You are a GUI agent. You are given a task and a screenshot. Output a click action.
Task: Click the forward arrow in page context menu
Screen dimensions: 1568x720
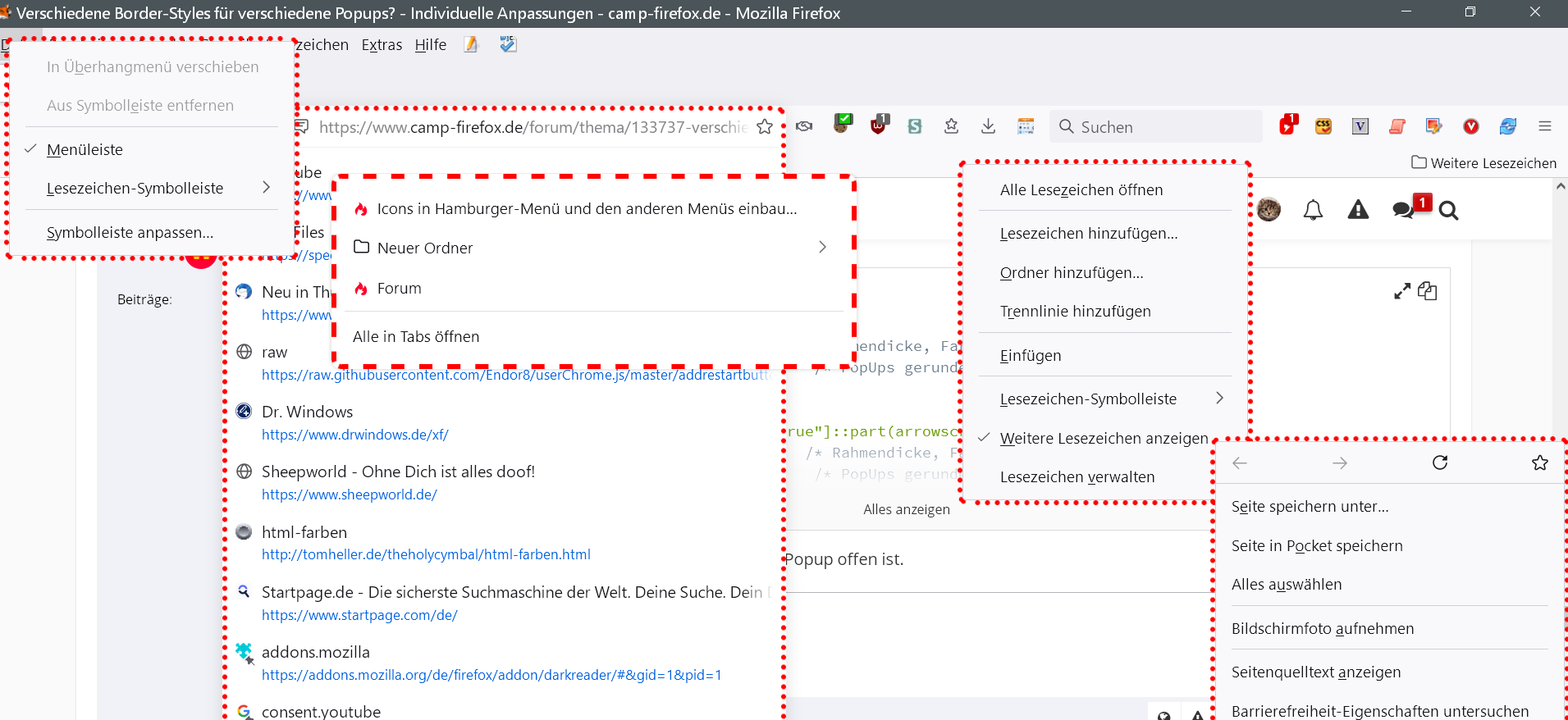(1340, 463)
